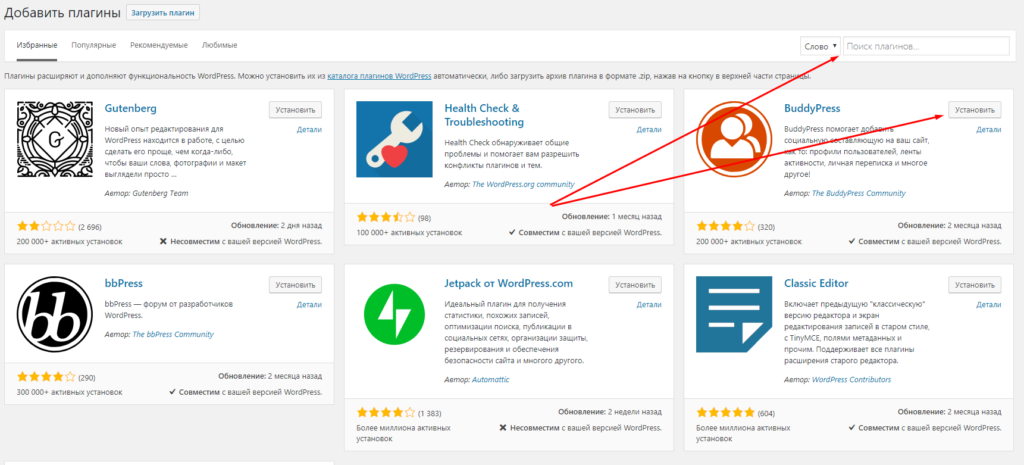The height and width of the screenshot is (465, 1024).
Task: Open Детали for Health Check
Action: tap(649, 129)
